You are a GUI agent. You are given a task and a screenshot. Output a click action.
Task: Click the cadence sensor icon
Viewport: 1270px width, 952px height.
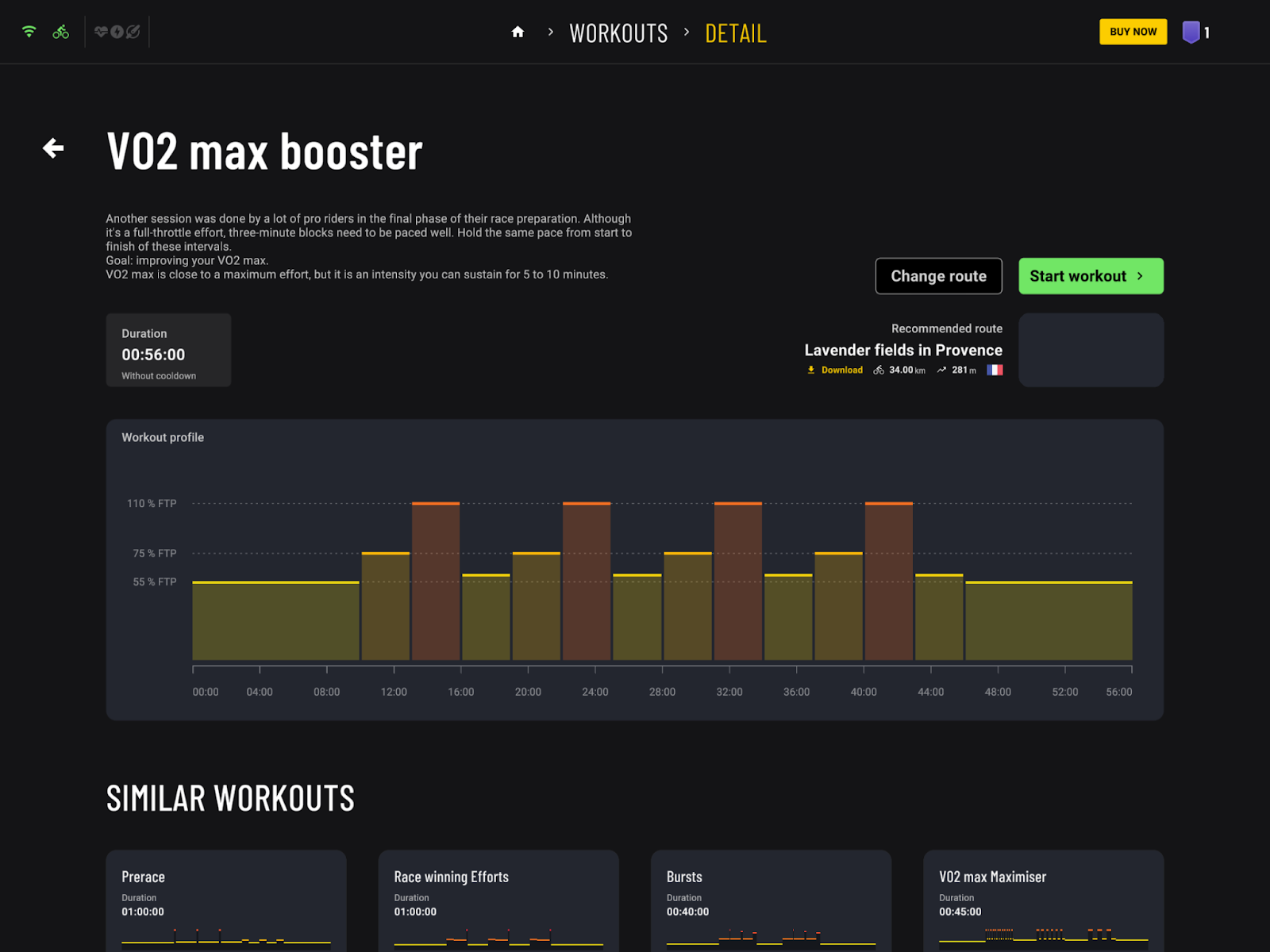point(133,32)
